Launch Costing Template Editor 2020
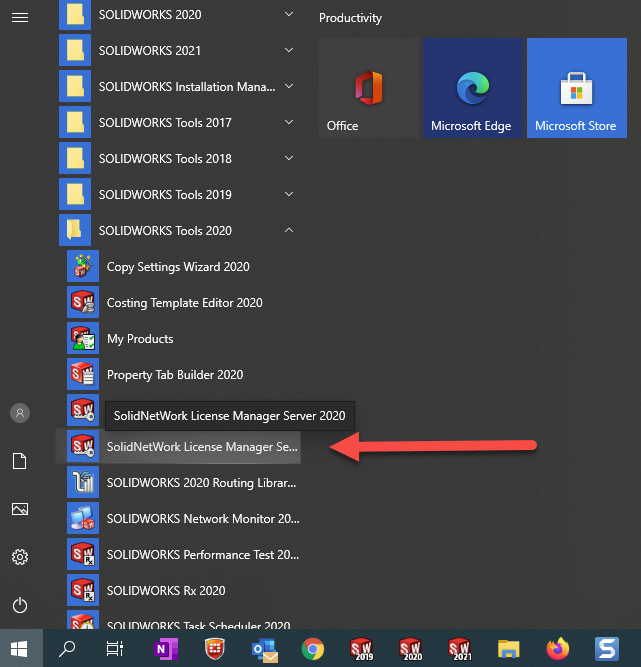The width and height of the screenshot is (641, 667). pos(184,303)
